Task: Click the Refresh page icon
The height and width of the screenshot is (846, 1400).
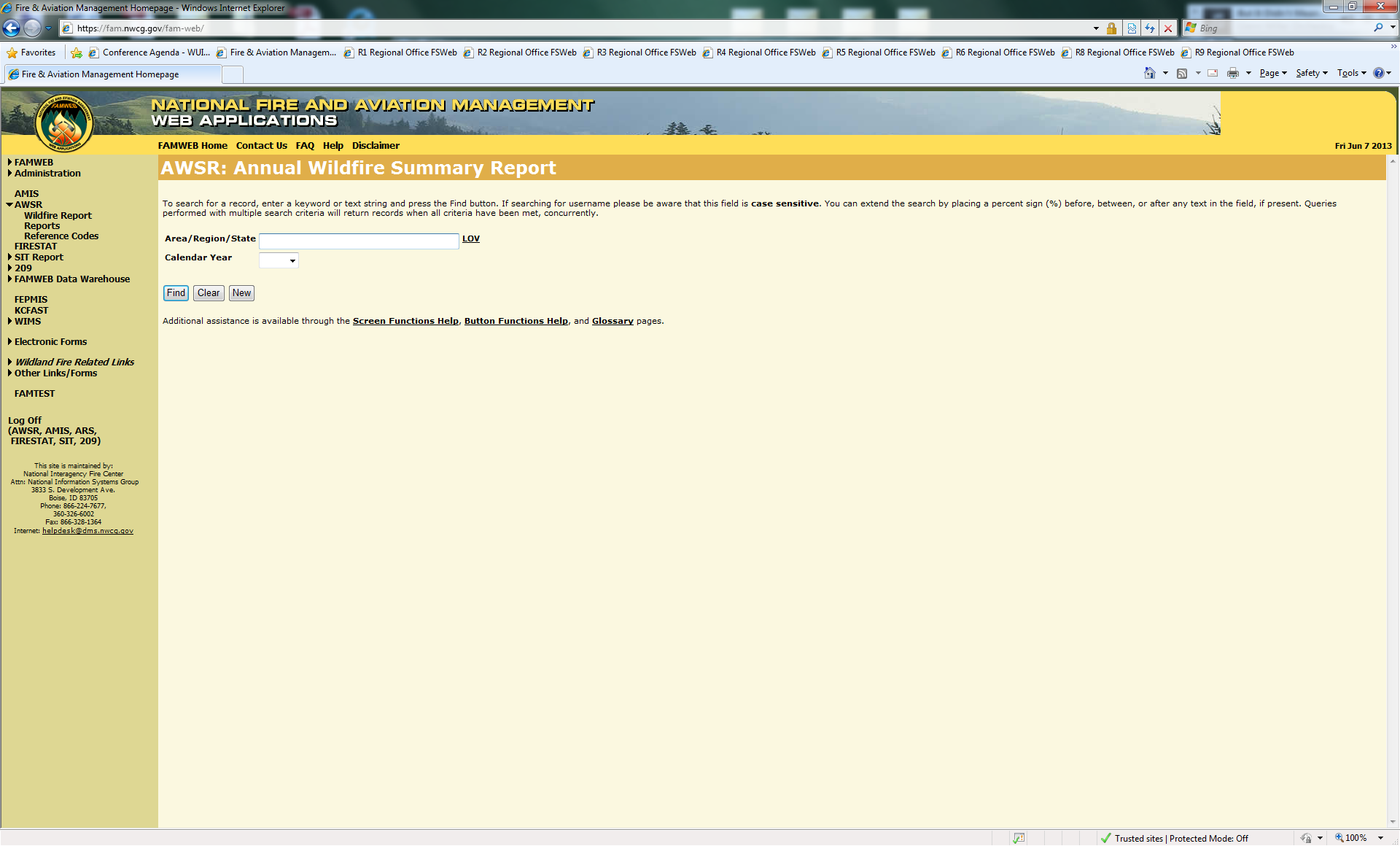Action: 1150,28
